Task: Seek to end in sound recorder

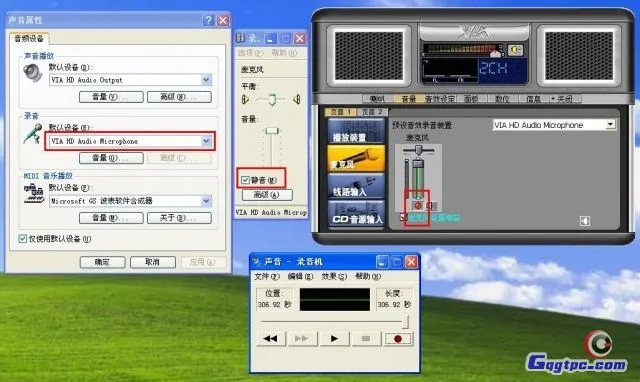Action: (302, 338)
